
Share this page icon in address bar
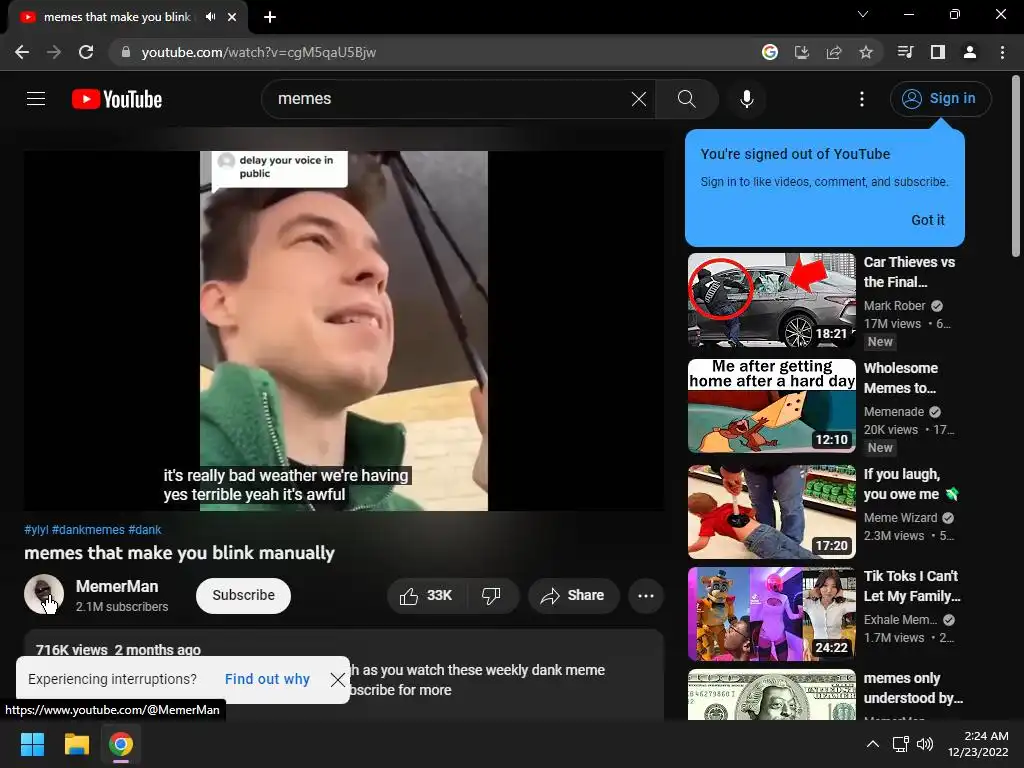(833, 52)
